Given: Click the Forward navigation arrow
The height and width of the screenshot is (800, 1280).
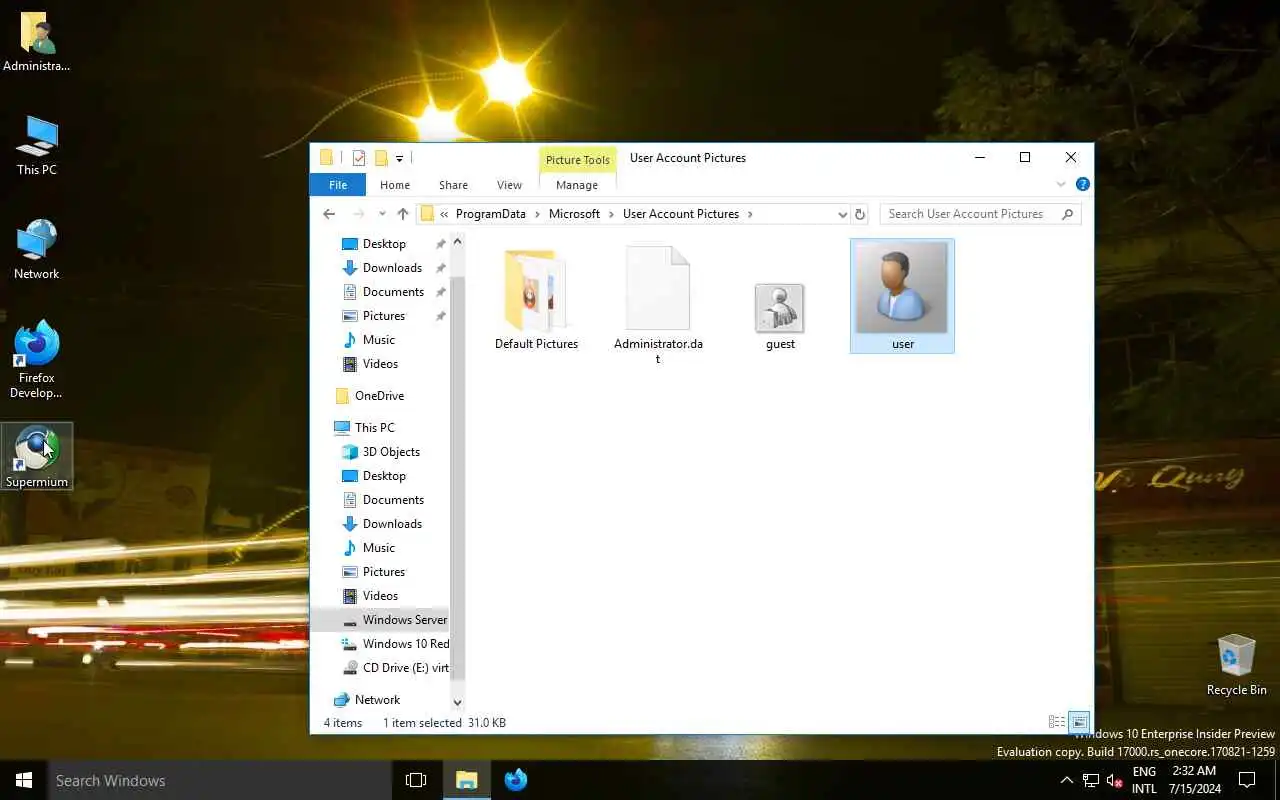Looking at the screenshot, I should [358, 214].
